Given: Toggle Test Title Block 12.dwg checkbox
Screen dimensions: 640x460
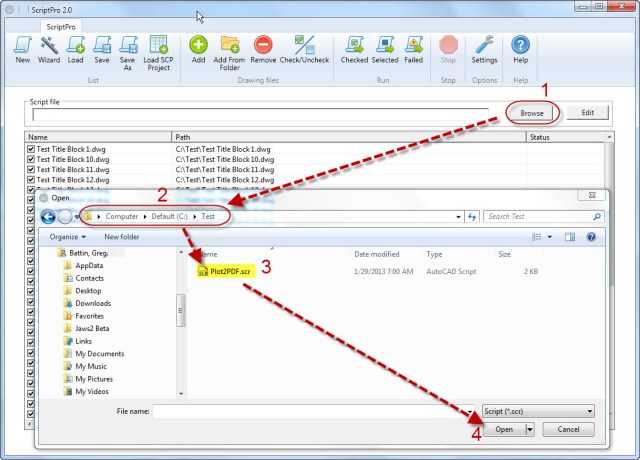Looking at the screenshot, I should (31, 179).
